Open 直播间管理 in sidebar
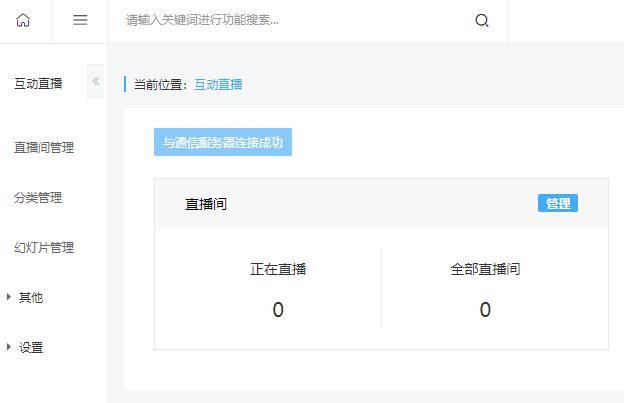 point(44,148)
